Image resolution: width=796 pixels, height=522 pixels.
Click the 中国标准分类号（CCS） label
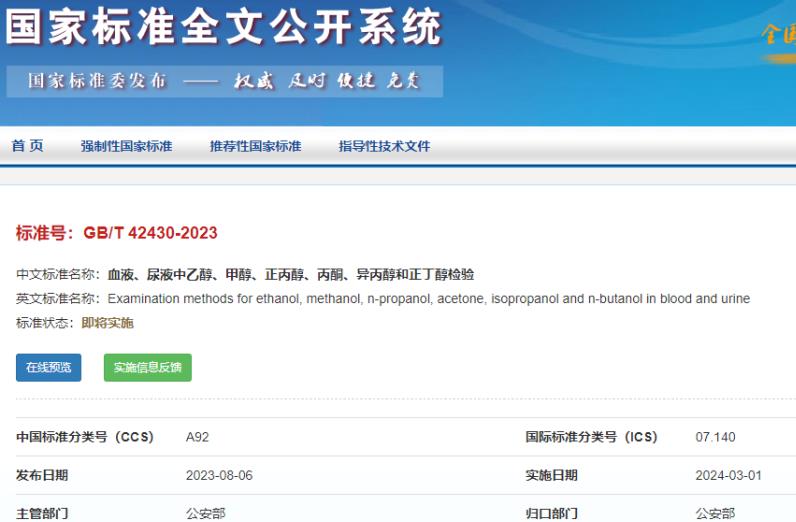(85, 437)
